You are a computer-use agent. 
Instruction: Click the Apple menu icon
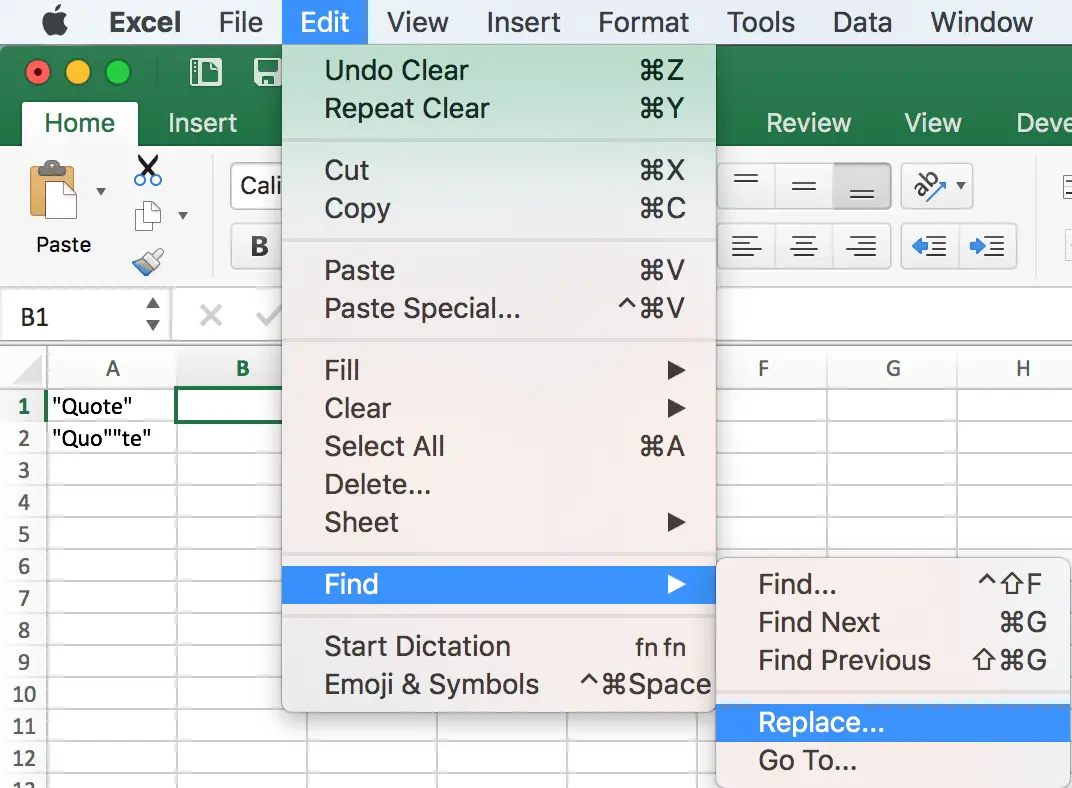tap(55, 21)
